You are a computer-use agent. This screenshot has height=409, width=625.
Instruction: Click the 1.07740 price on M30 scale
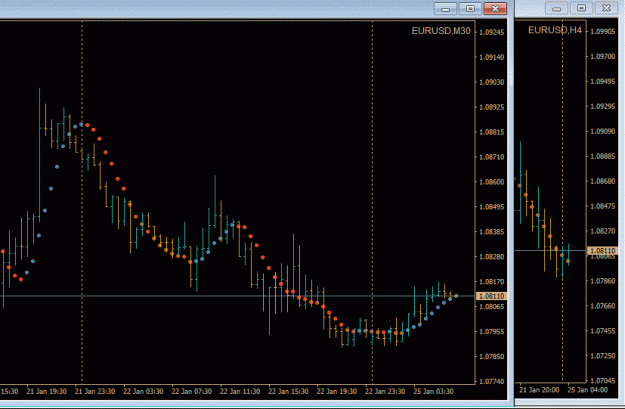491,381
